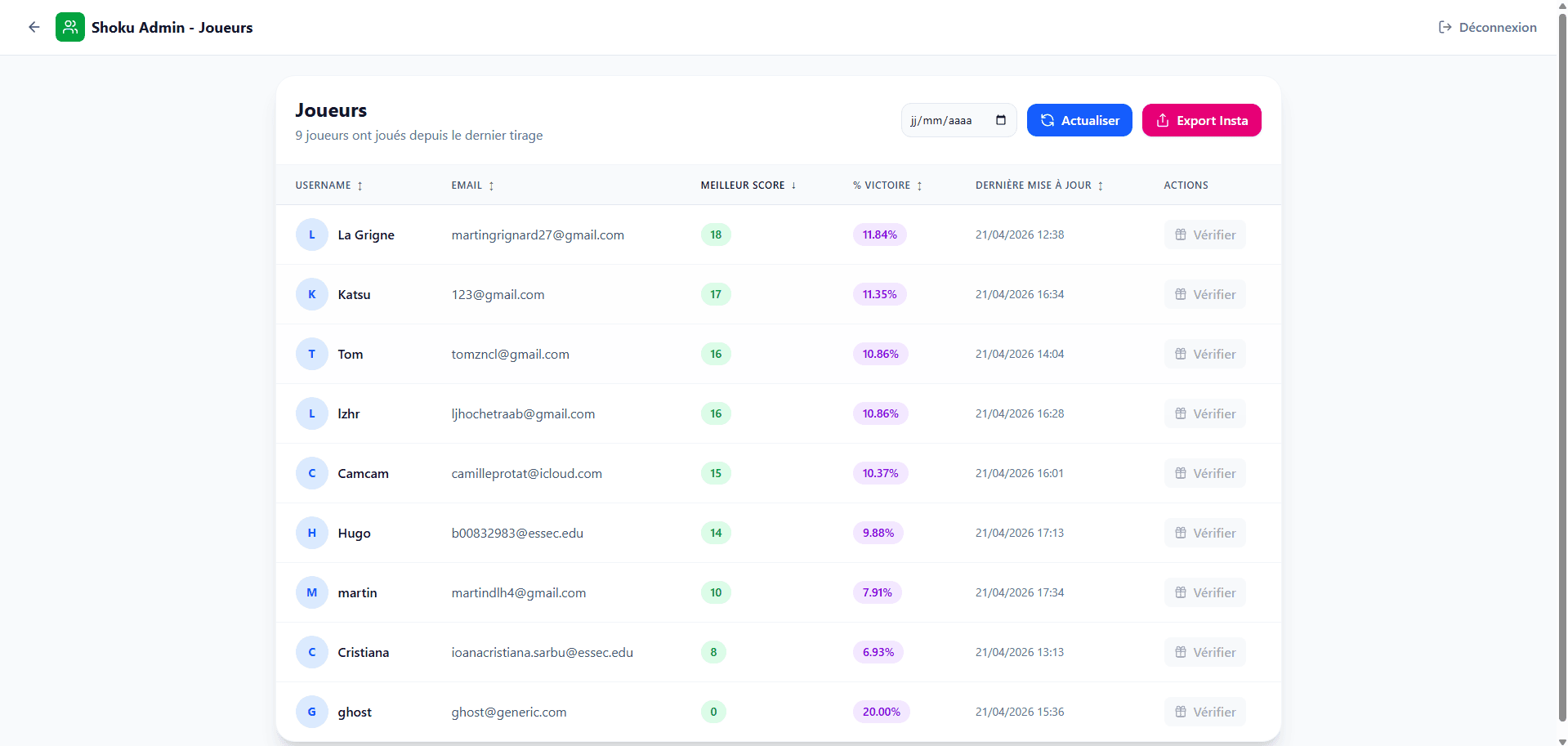1568x746 pixels.
Task: Click Vérifier for Cristiana
Action: [1205, 652]
